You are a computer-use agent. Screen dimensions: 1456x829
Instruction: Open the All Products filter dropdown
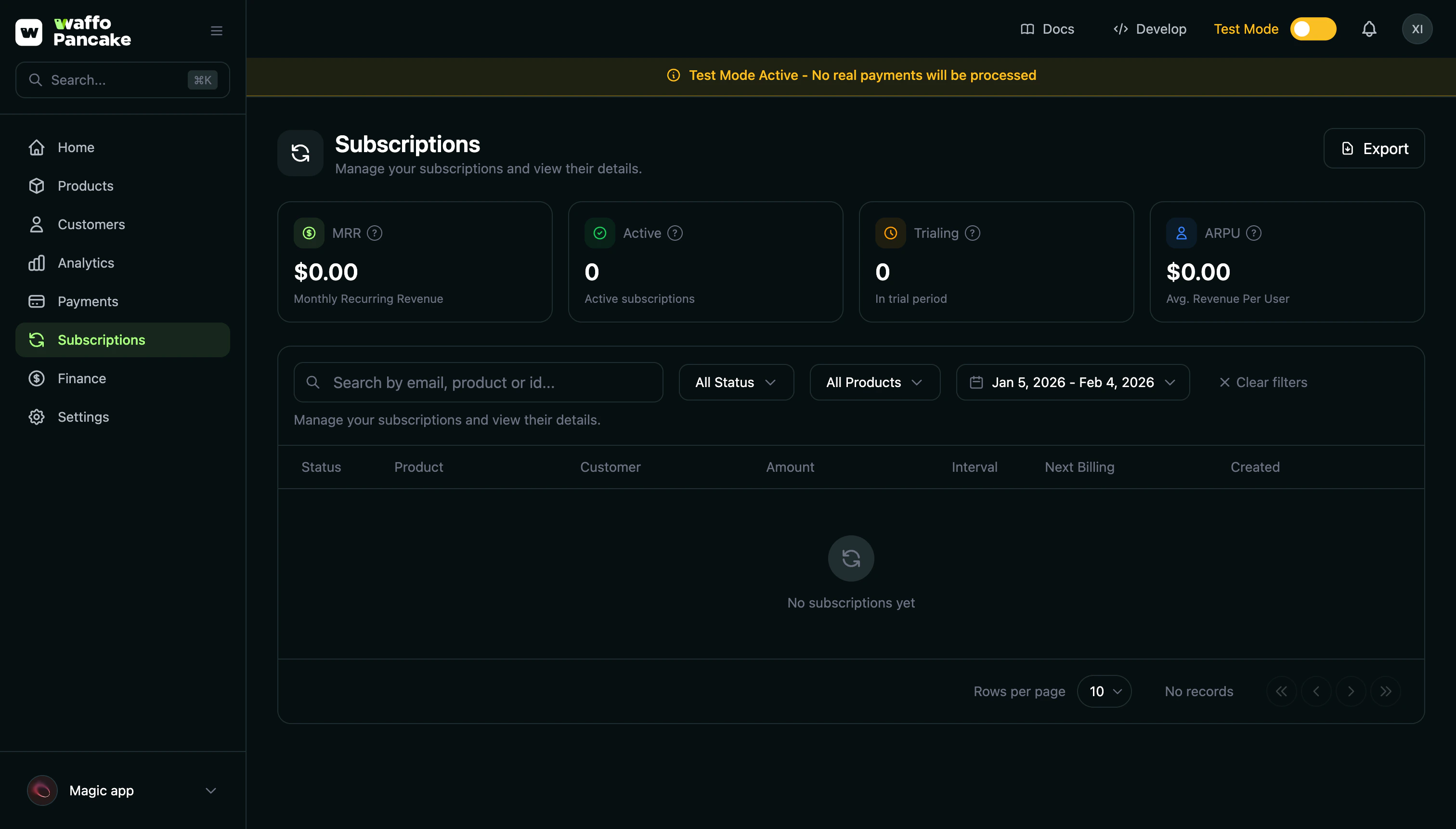(x=874, y=382)
